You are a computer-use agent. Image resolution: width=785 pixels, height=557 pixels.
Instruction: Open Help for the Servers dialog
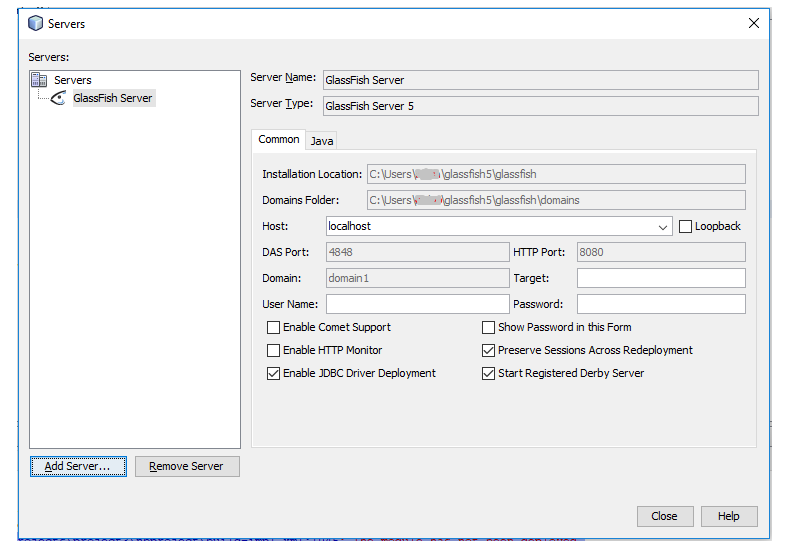pyautogui.click(x=729, y=516)
